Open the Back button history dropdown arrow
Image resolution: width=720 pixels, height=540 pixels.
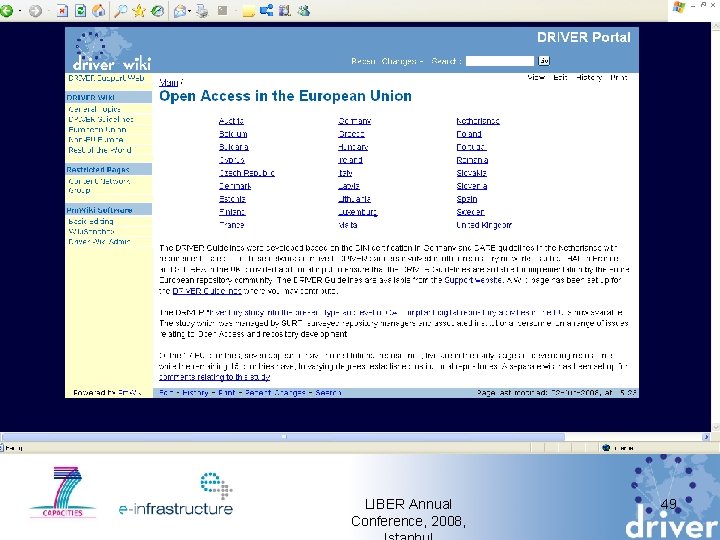[20, 11]
